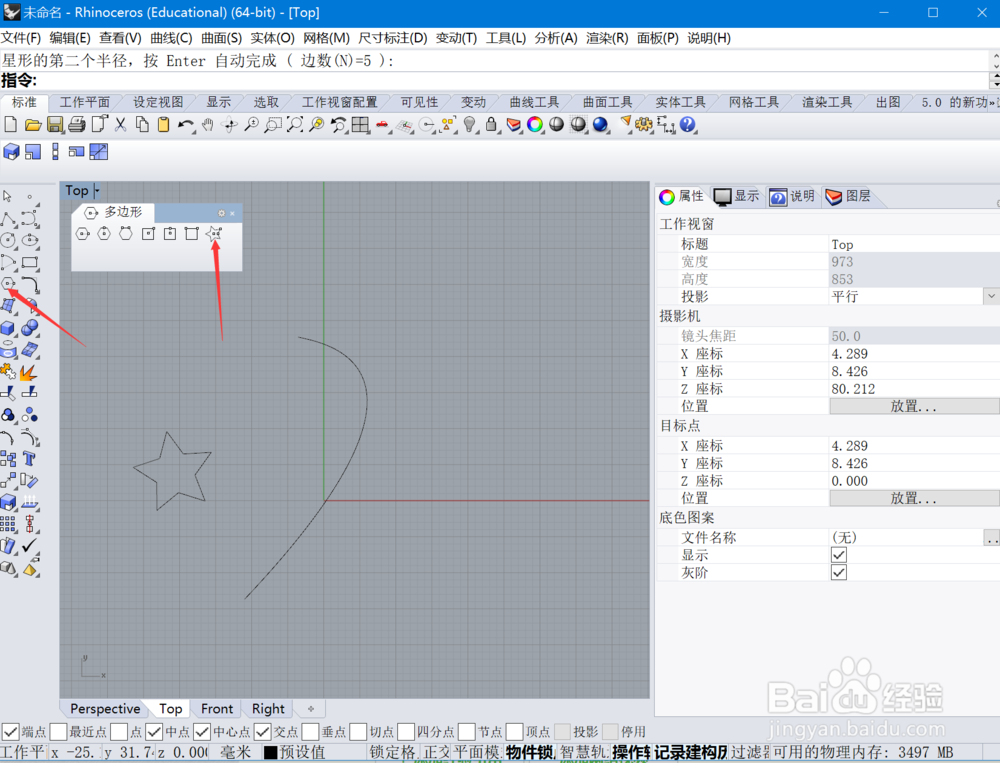Click the Zoom window magnifier icon
1000x763 pixels.
point(273,124)
